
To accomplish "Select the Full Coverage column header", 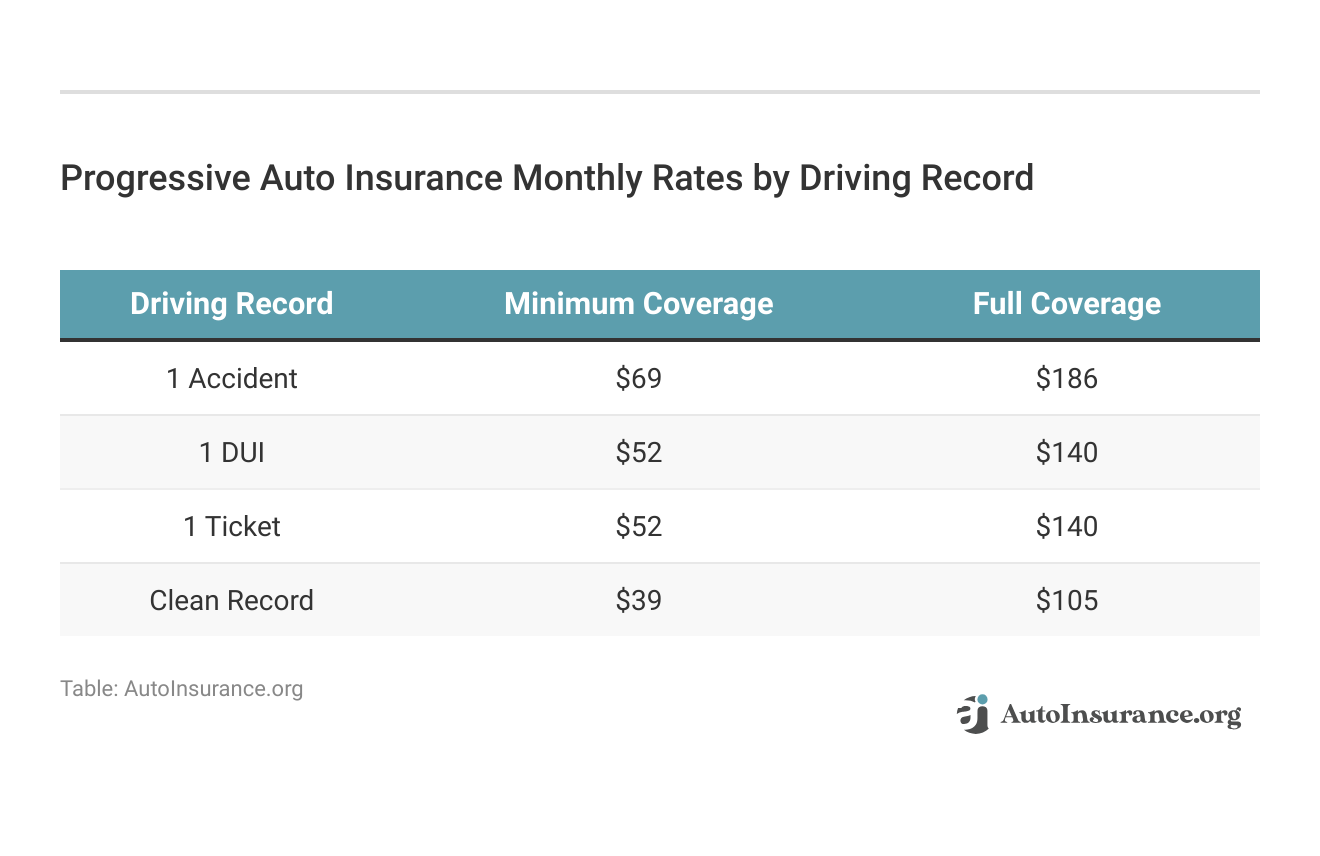I will [x=1066, y=304].
